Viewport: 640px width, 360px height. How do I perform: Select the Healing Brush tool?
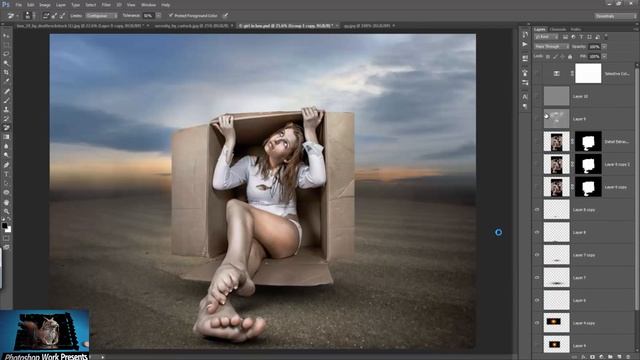[6, 91]
